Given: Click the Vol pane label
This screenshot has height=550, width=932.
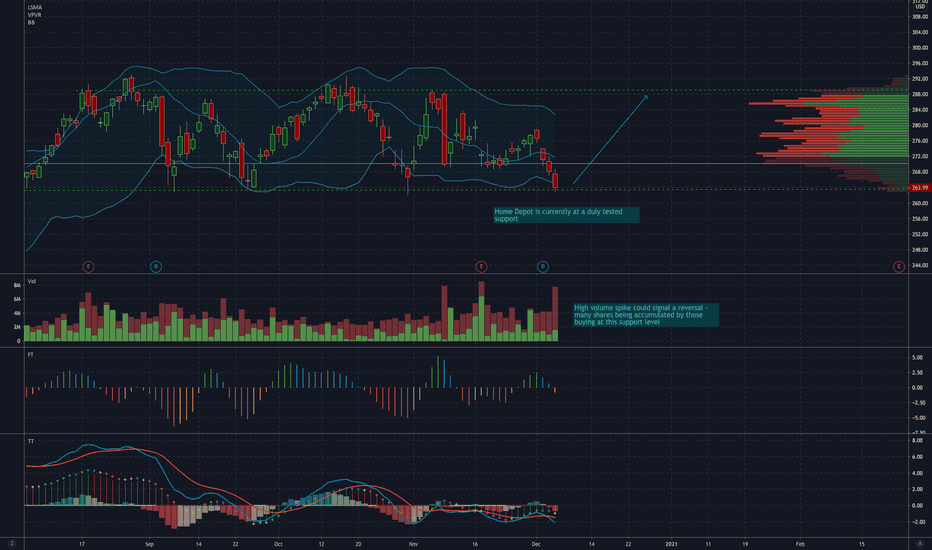Looking at the screenshot, I should click(32, 281).
